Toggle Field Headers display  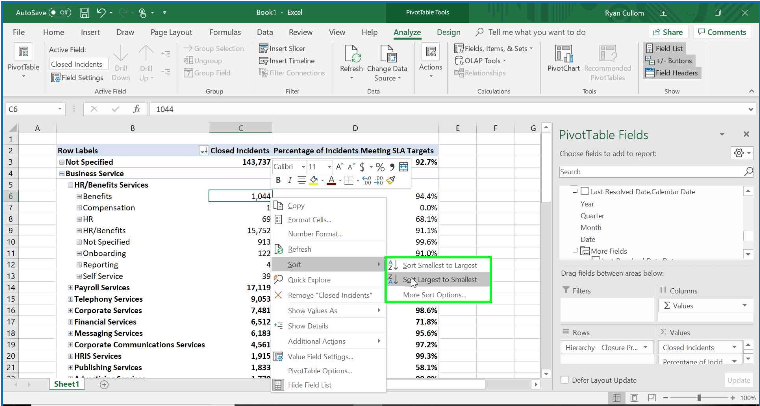671,73
